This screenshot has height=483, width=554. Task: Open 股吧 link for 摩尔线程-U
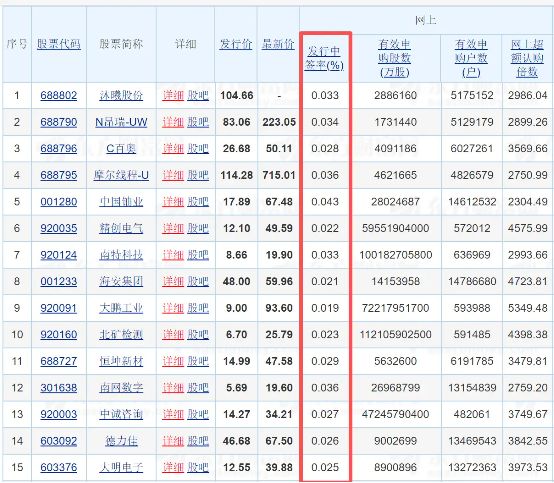(198, 175)
